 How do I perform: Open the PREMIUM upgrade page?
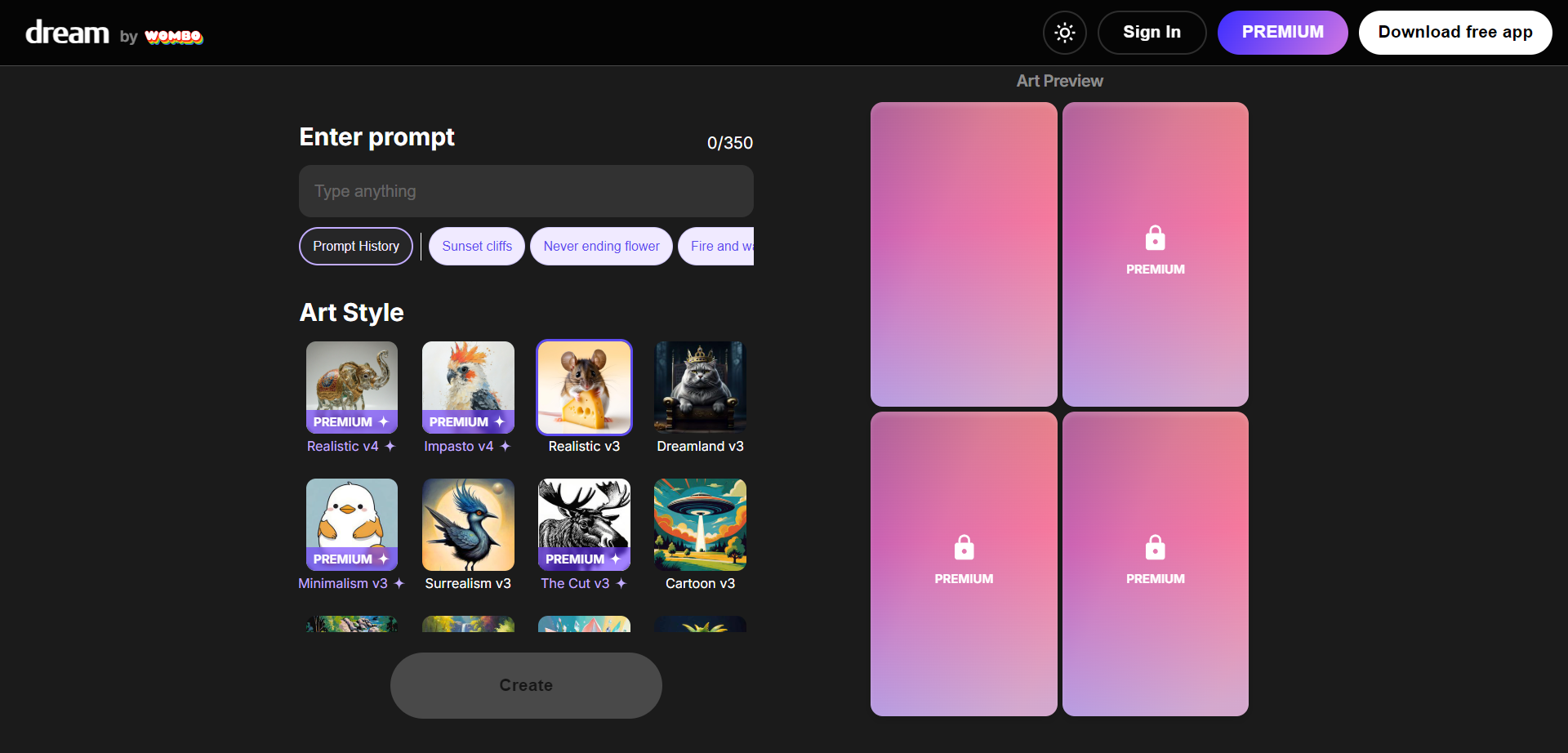click(1282, 33)
